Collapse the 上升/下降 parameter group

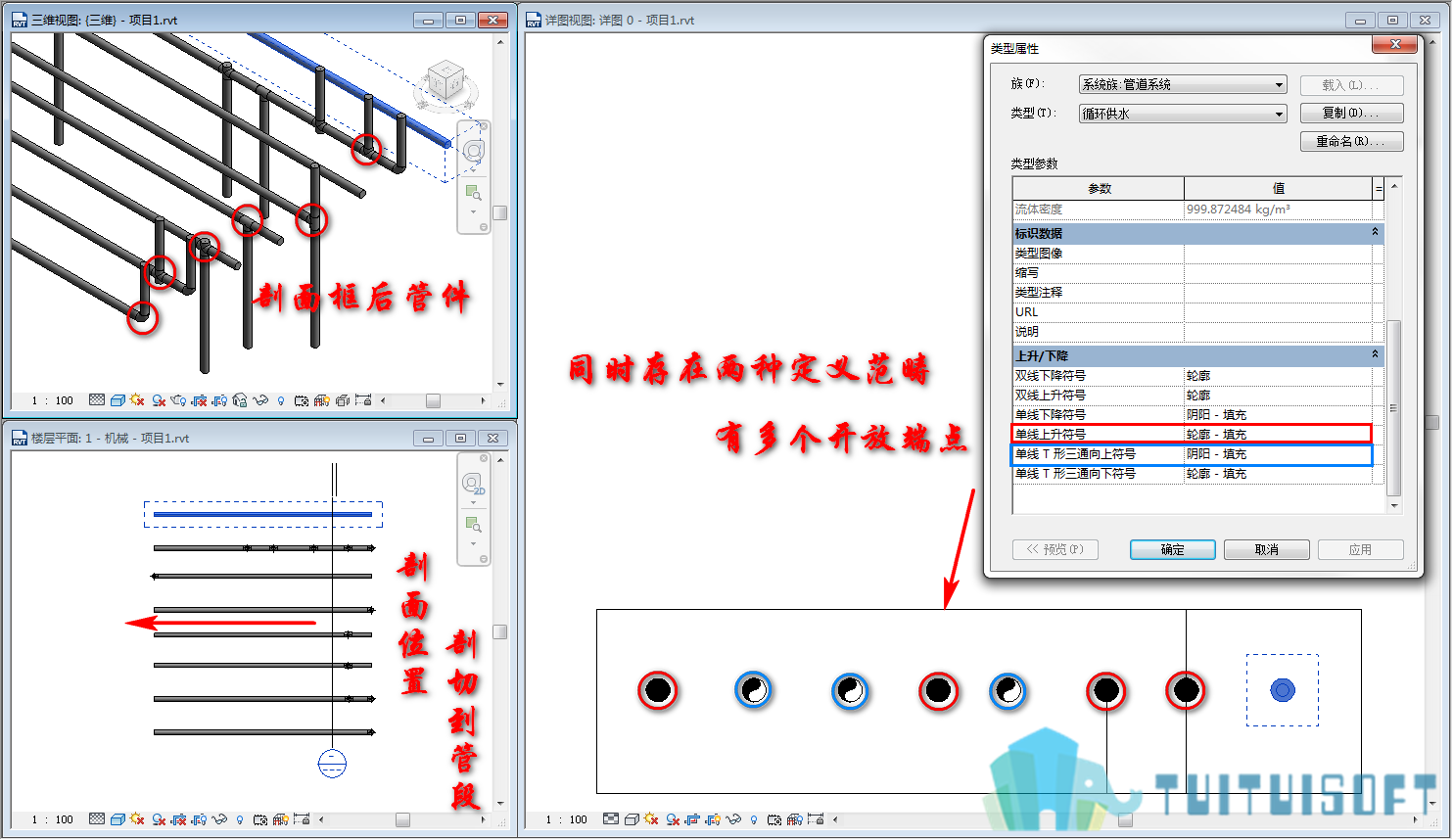[x=1375, y=354]
